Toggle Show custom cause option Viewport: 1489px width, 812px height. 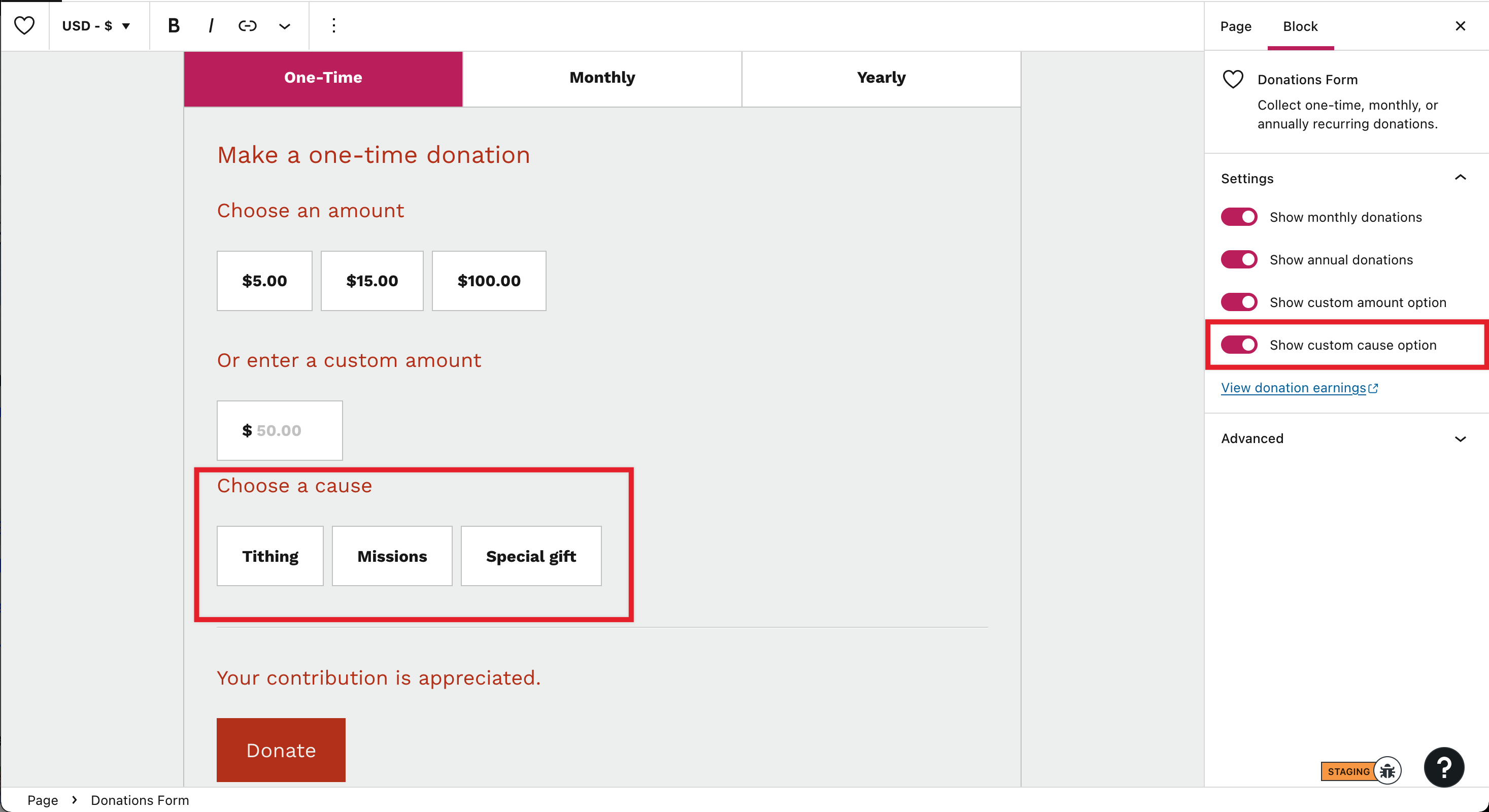(1239, 345)
